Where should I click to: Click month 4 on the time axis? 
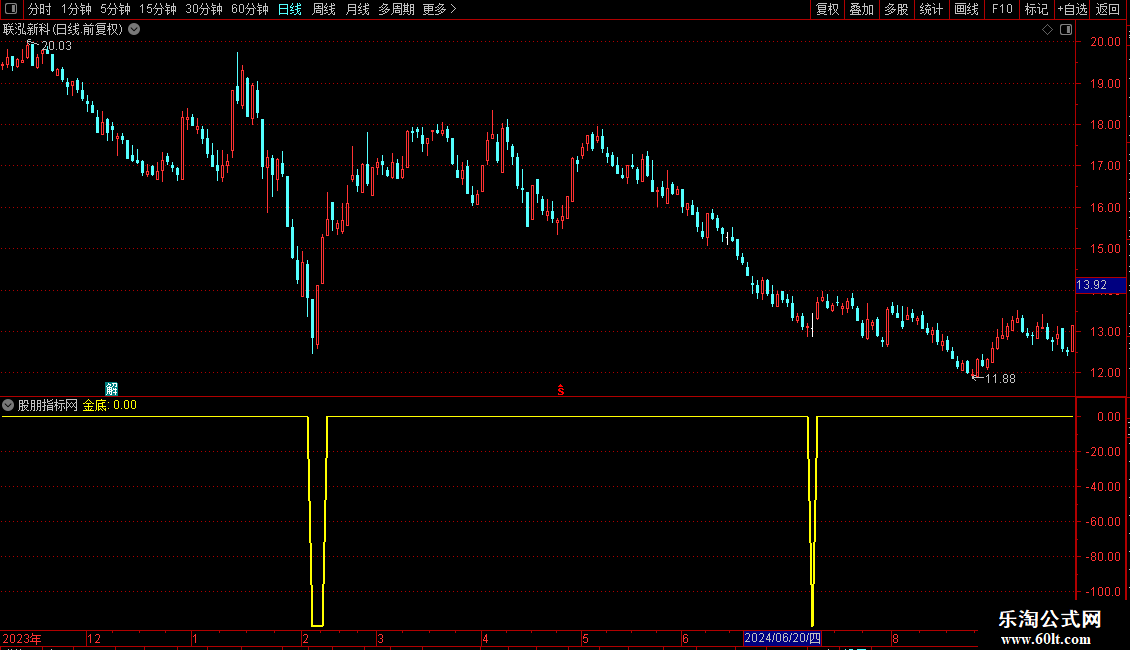[x=485, y=638]
